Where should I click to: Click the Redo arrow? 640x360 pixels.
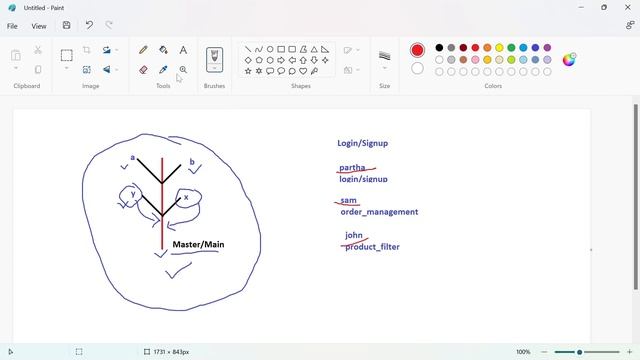109,25
